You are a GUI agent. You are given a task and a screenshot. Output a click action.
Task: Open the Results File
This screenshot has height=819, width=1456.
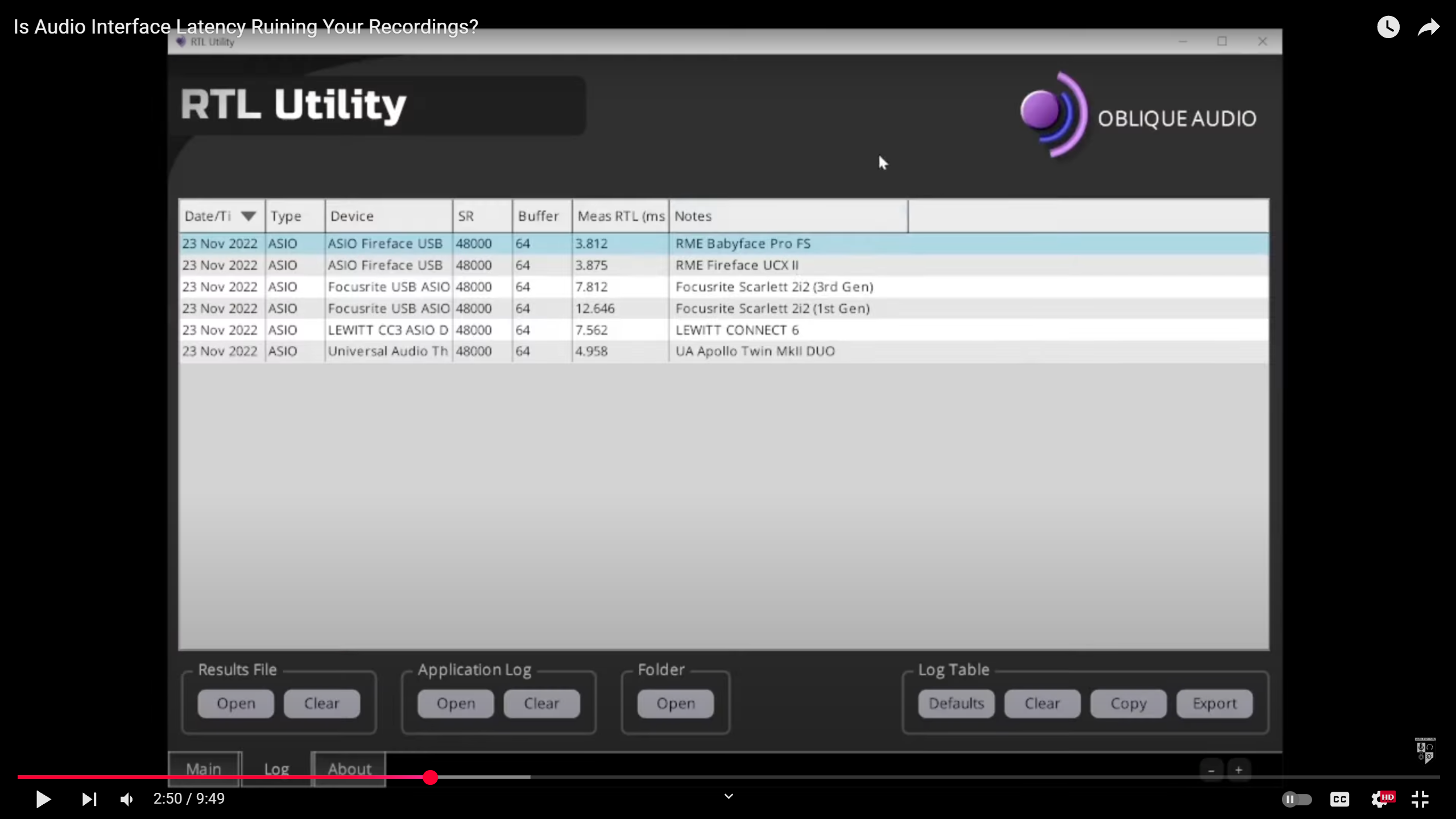pyautogui.click(x=236, y=704)
